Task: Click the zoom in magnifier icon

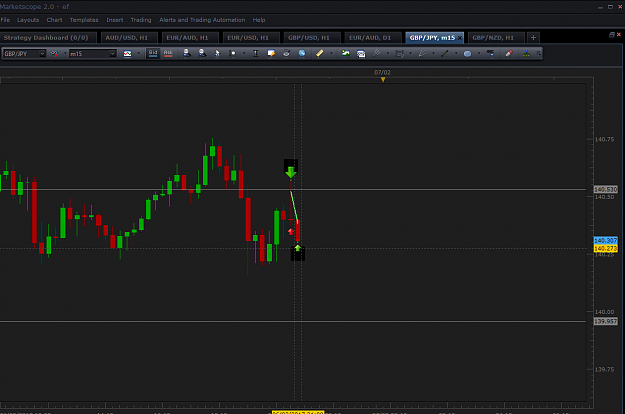Action: tap(187, 53)
